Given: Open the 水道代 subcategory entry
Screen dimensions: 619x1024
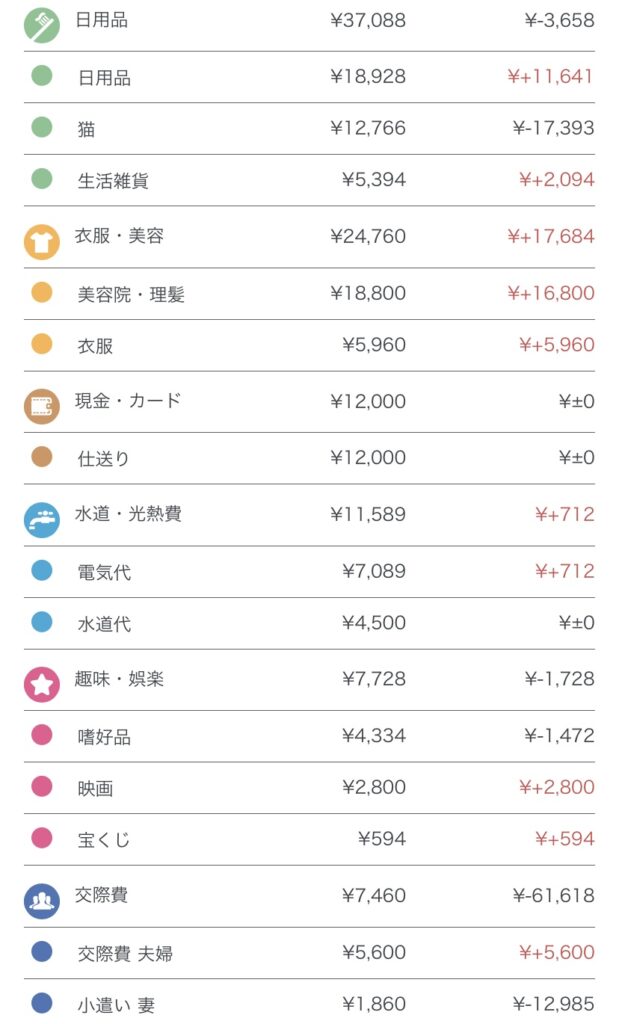Looking at the screenshot, I should [104, 624].
